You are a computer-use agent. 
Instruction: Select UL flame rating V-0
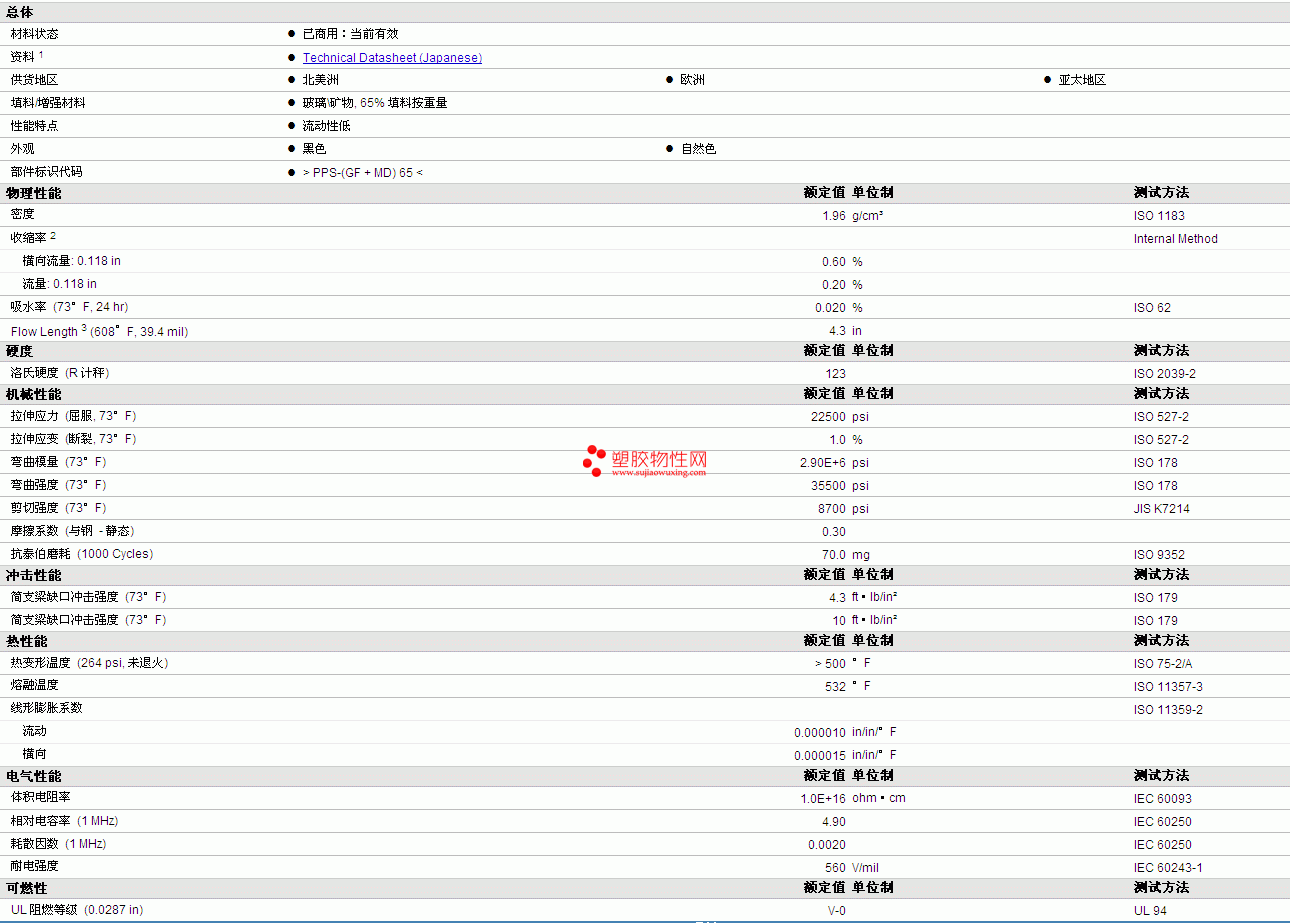tap(836, 911)
